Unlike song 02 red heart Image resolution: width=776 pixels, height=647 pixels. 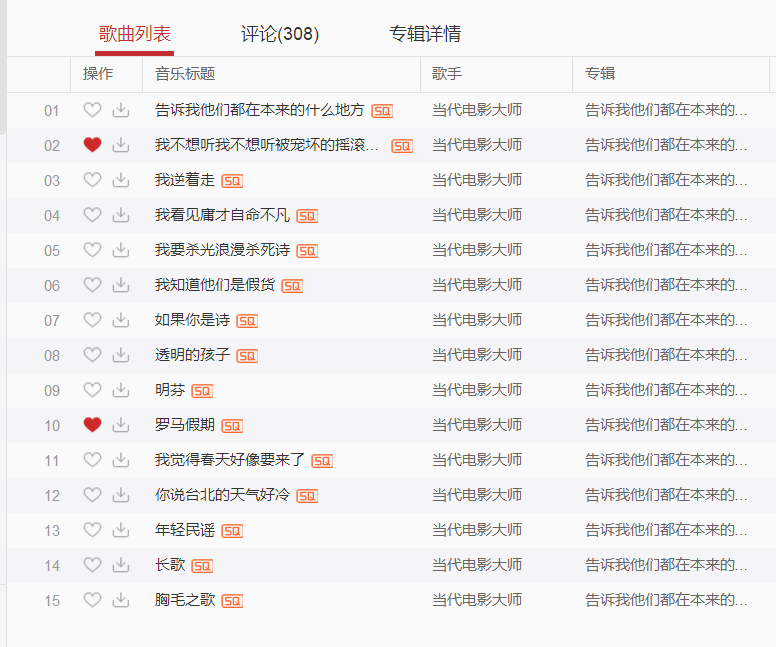pyautogui.click(x=92, y=145)
